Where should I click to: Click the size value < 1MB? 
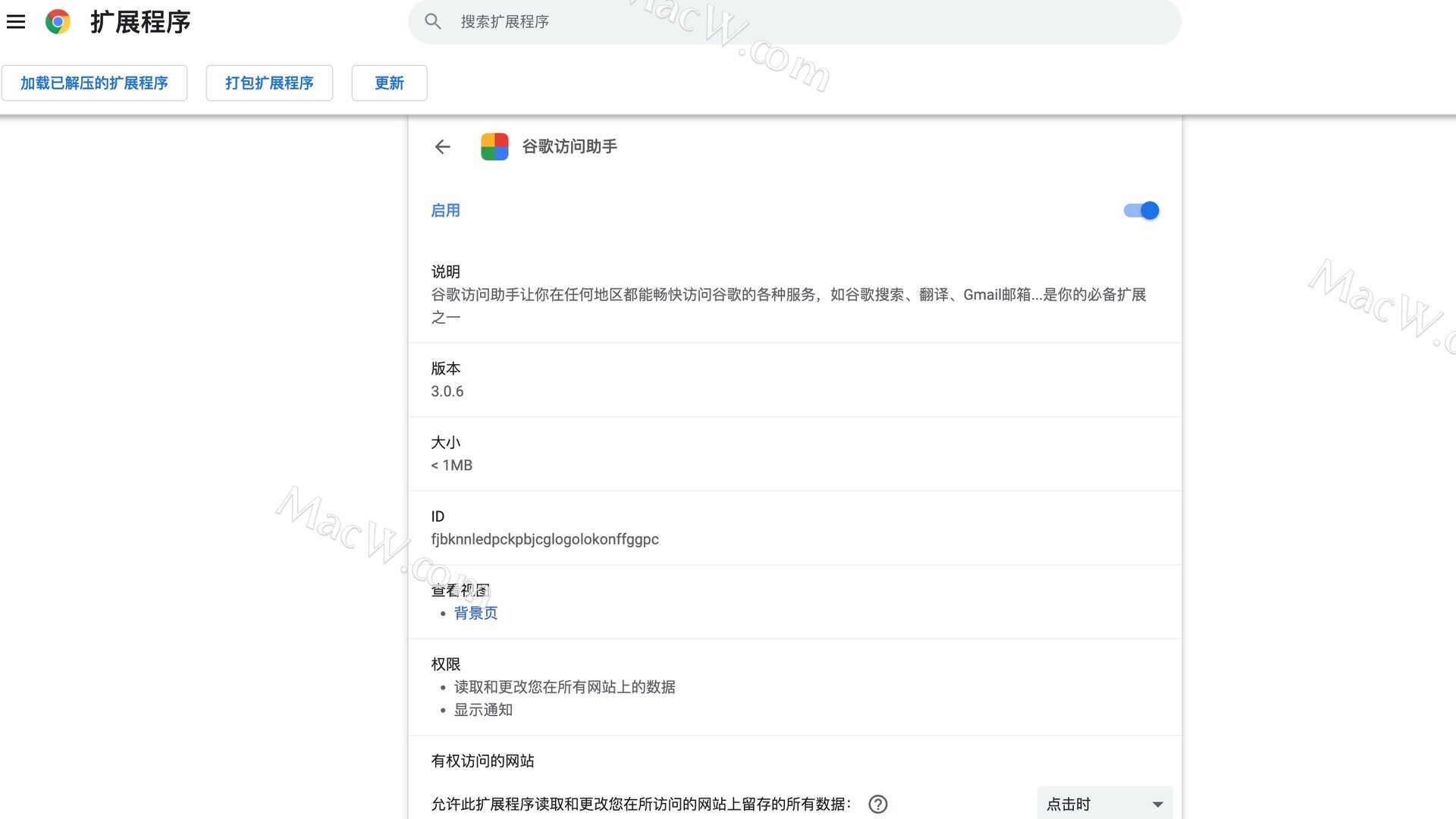pos(452,465)
